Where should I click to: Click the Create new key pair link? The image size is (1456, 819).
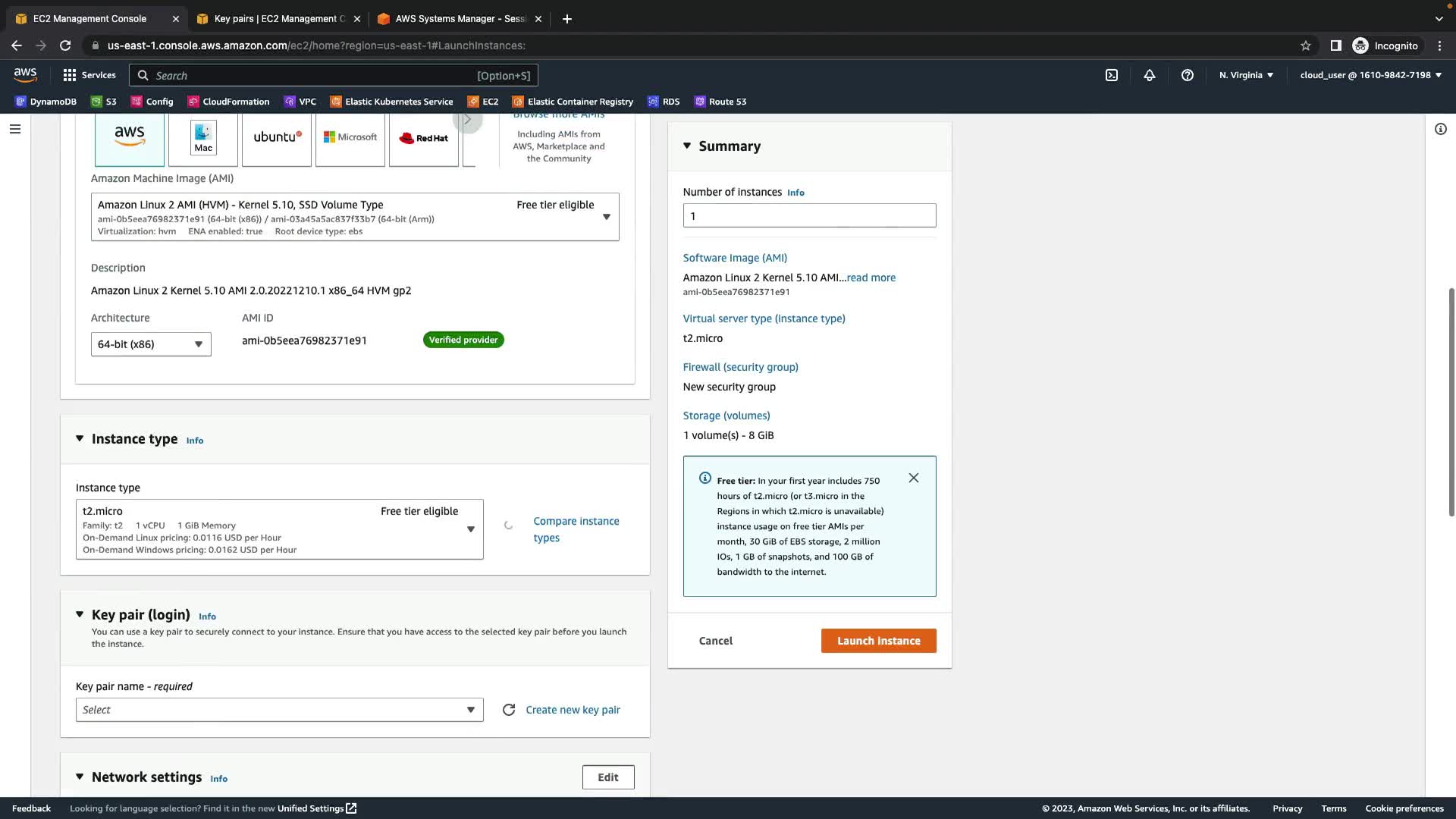573,710
